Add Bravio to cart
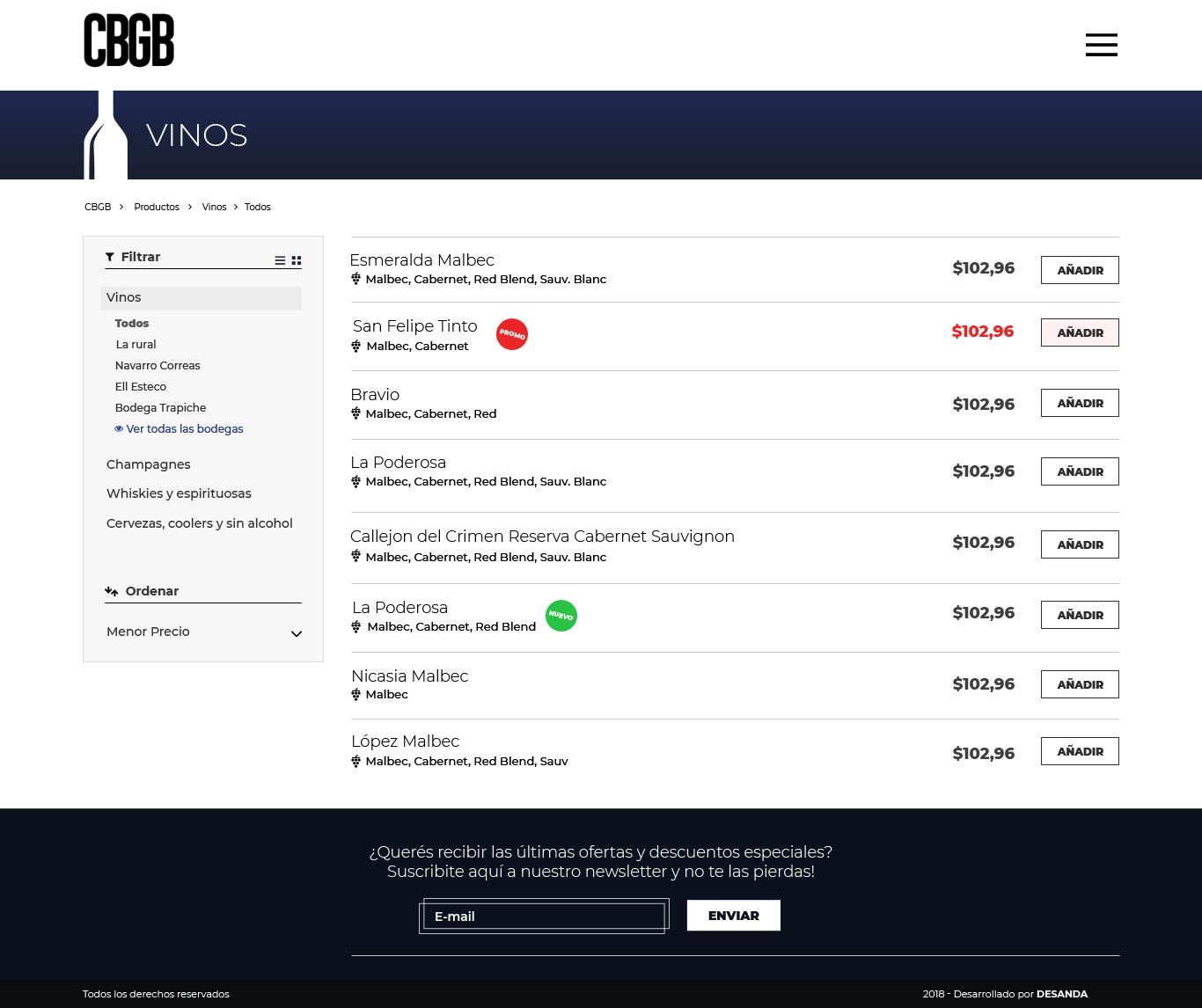The height and width of the screenshot is (1008, 1202). click(x=1080, y=403)
